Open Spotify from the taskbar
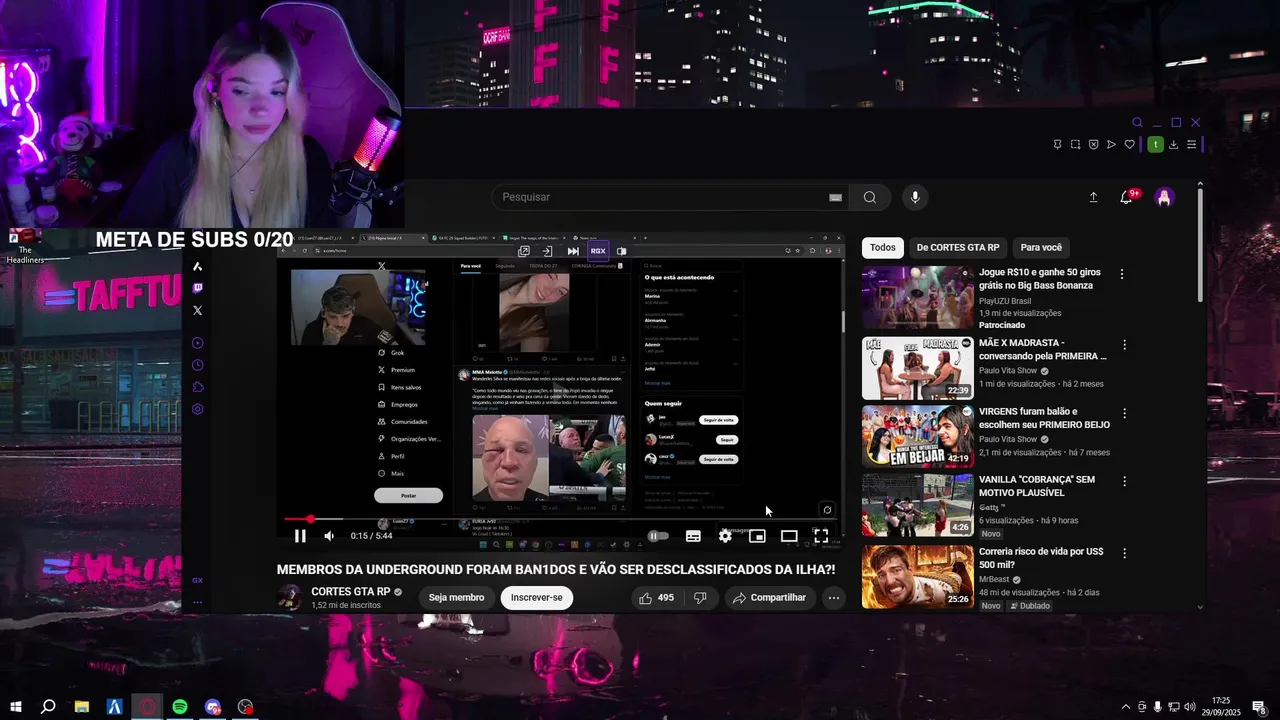The width and height of the screenshot is (1280, 720). 180,707
